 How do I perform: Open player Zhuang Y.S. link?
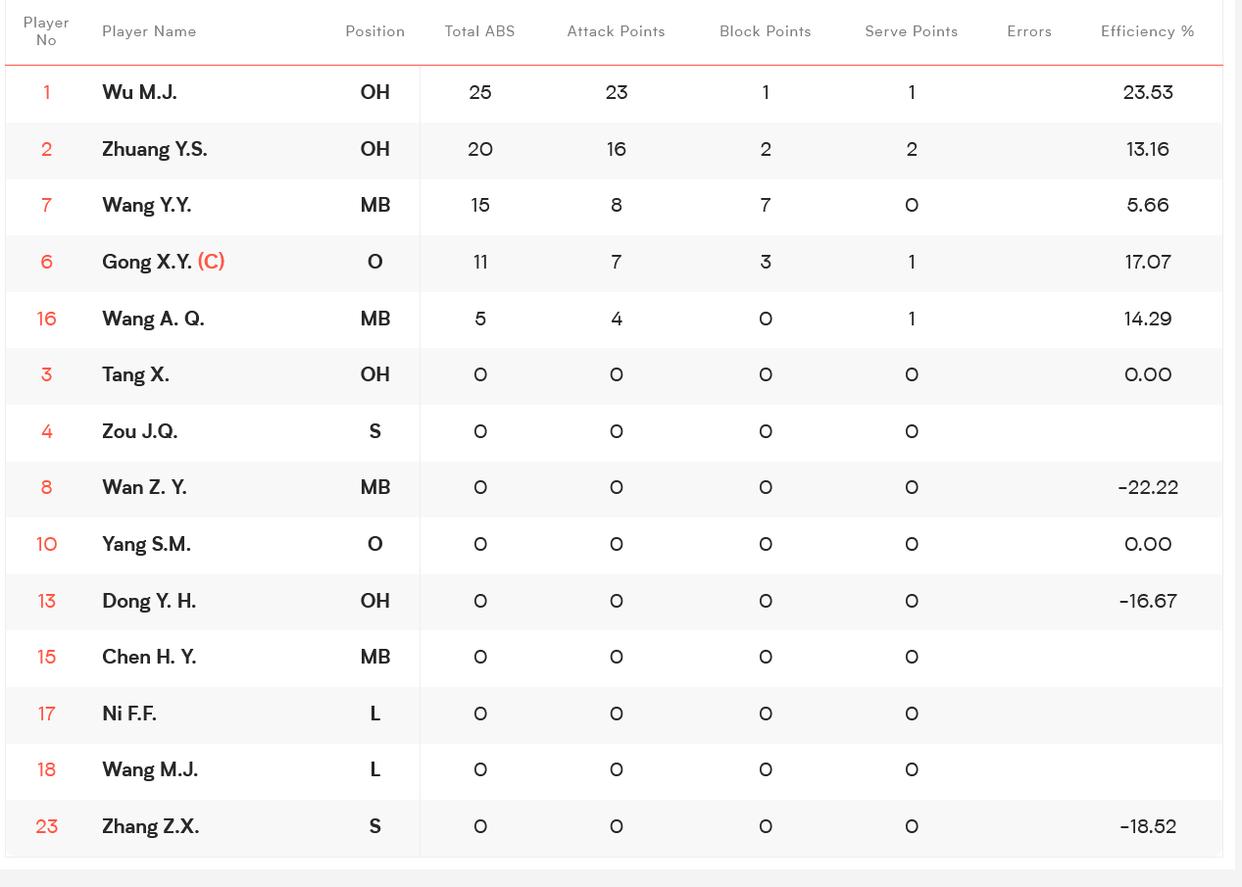pyautogui.click(x=154, y=149)
